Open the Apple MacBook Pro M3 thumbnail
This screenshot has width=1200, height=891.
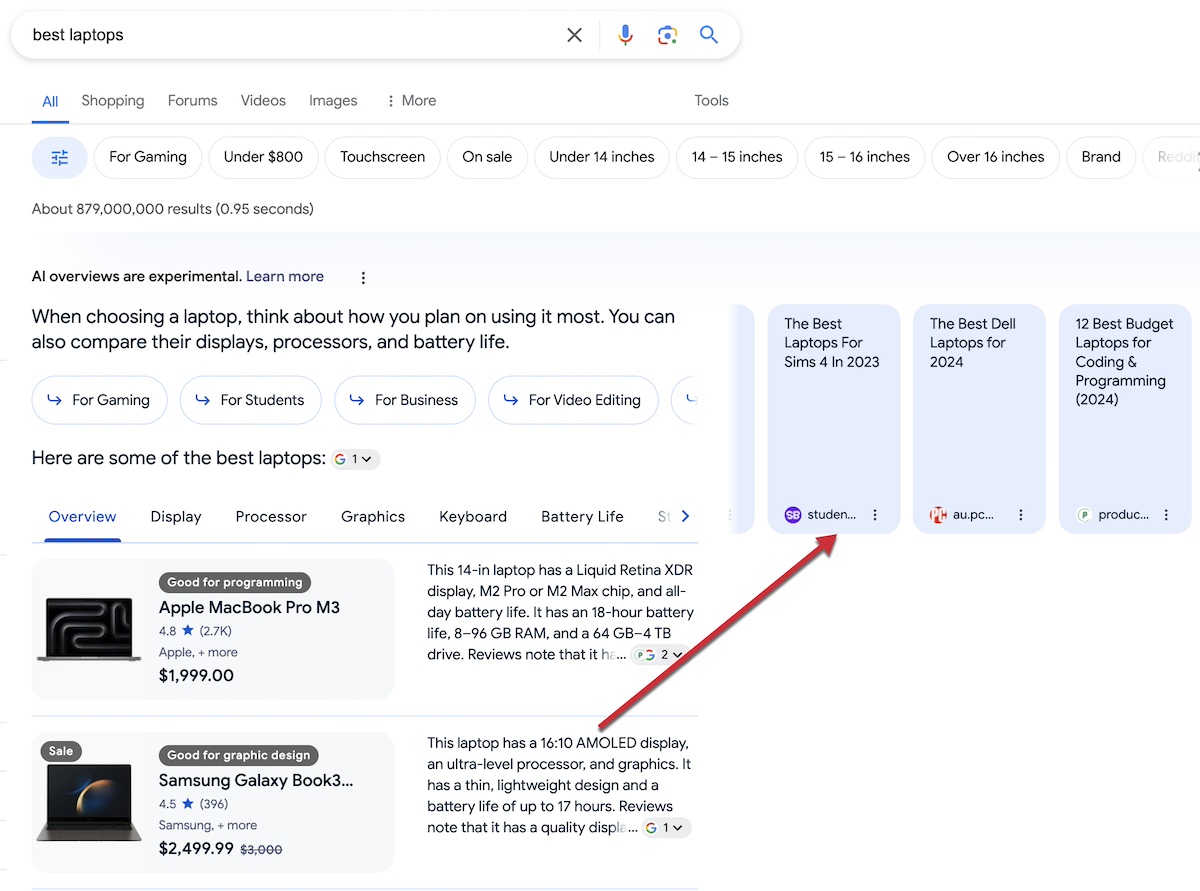89,629
